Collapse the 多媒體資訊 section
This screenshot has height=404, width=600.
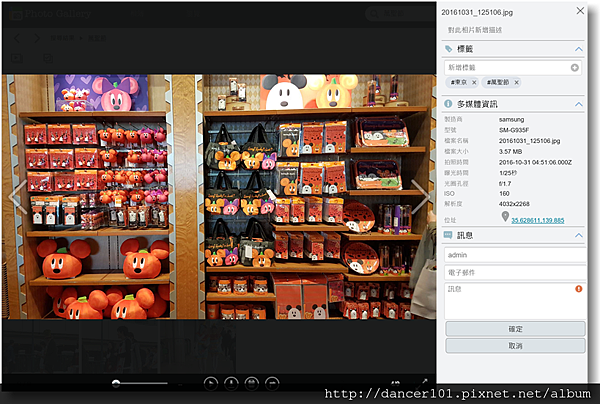point(579,104)
